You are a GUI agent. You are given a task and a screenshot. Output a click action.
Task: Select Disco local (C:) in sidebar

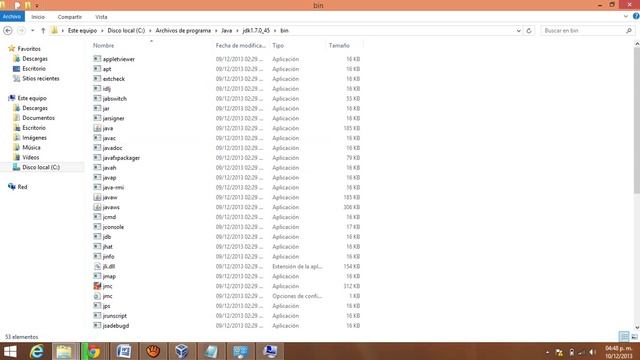point(41,167)
